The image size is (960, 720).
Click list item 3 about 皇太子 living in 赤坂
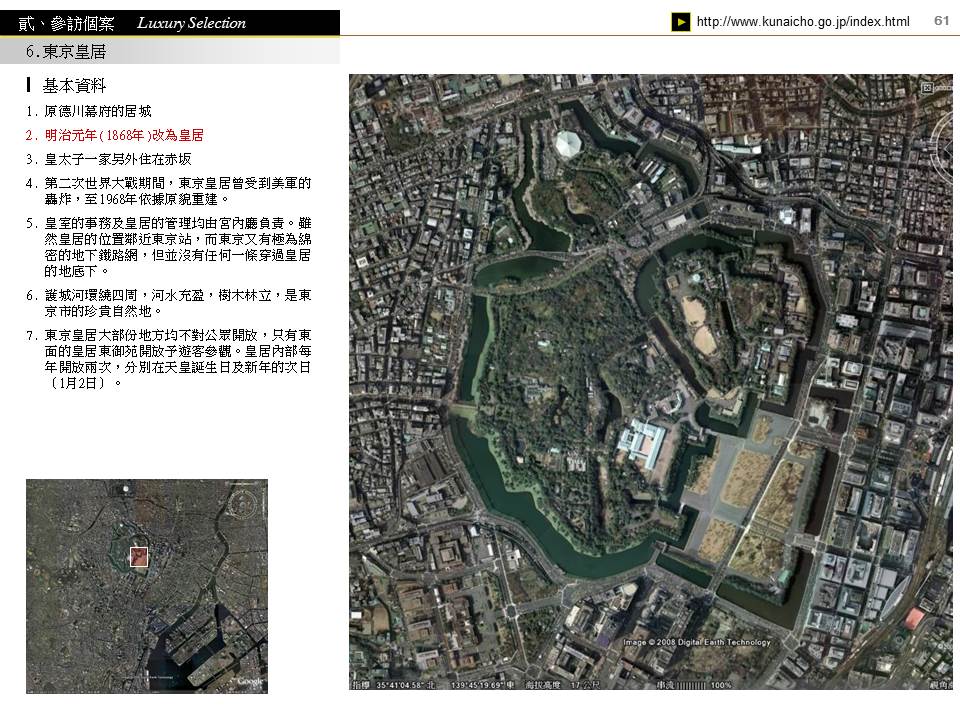point(117,159)
